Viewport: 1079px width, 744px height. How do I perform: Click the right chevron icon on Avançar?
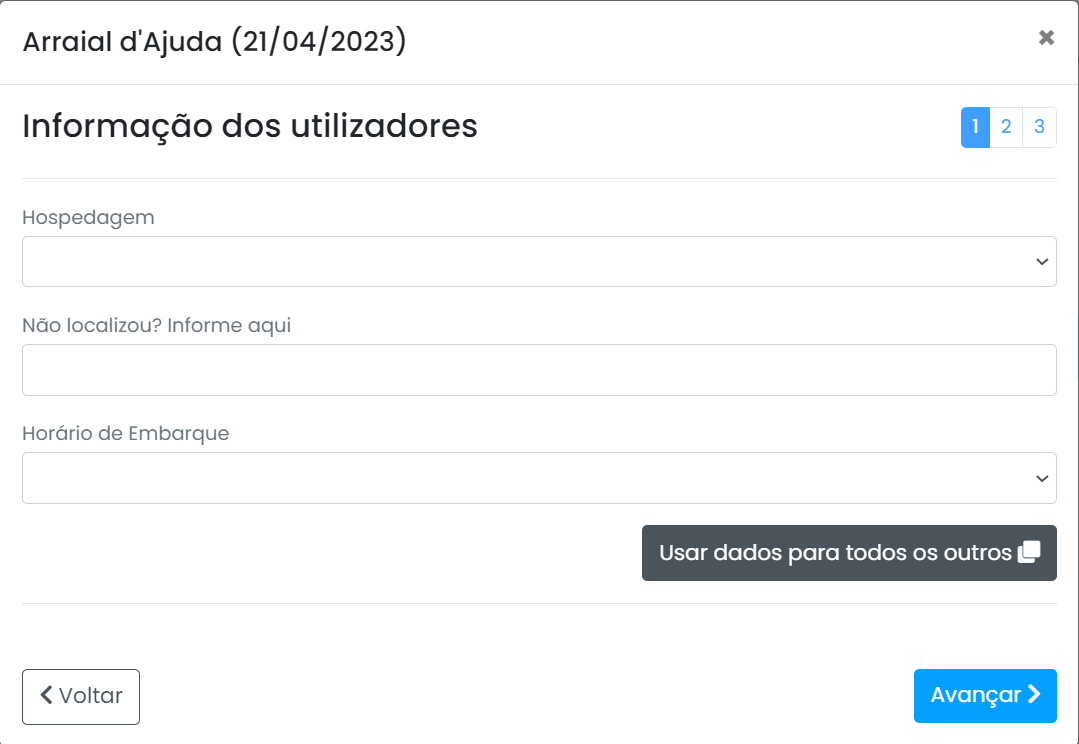(x=1034, y=694)
